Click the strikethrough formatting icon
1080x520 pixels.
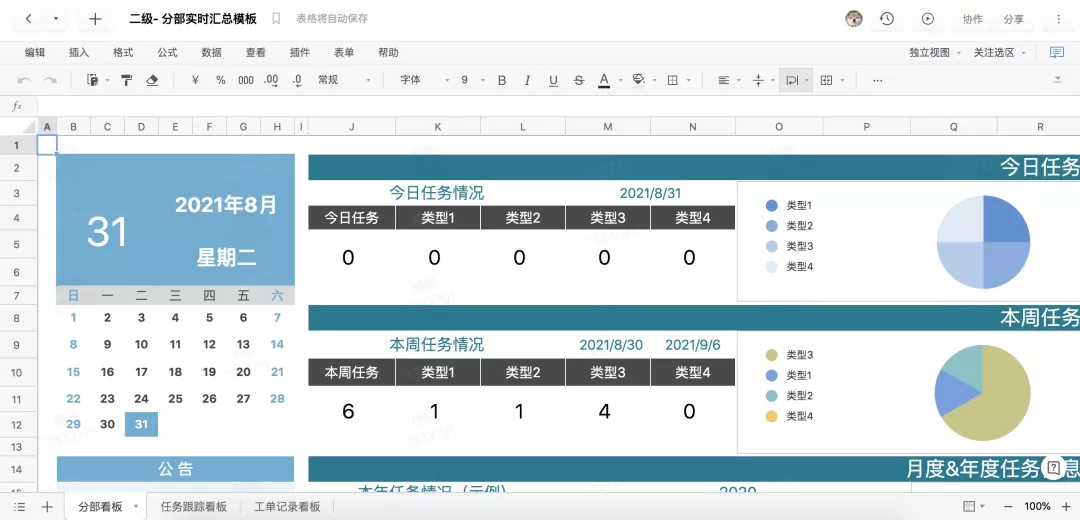point(579,81)
